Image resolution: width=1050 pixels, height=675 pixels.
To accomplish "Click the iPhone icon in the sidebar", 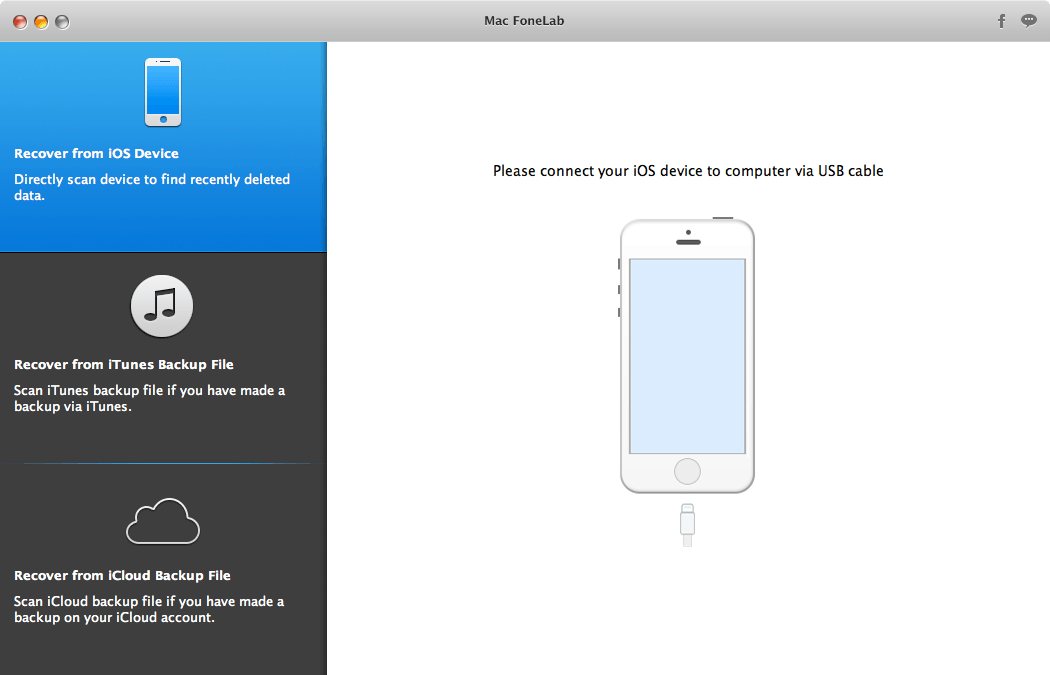I will coord(163,92).
